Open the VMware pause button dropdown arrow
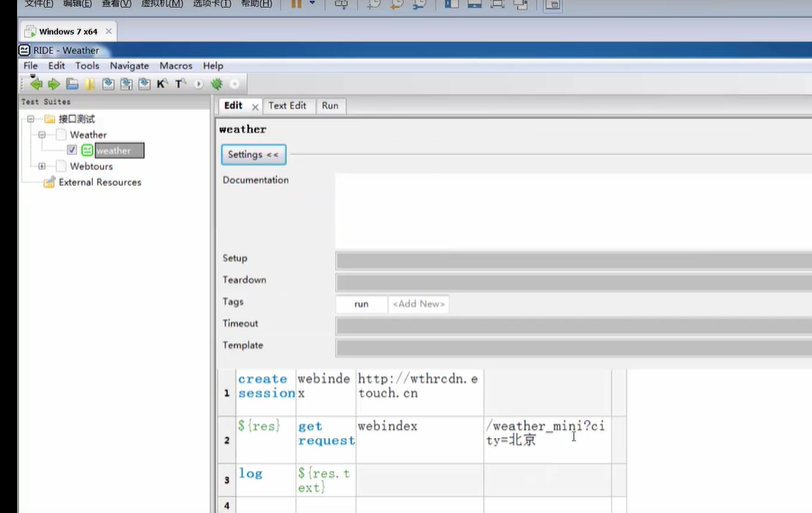The image size is (812, 513). point(312,4)
